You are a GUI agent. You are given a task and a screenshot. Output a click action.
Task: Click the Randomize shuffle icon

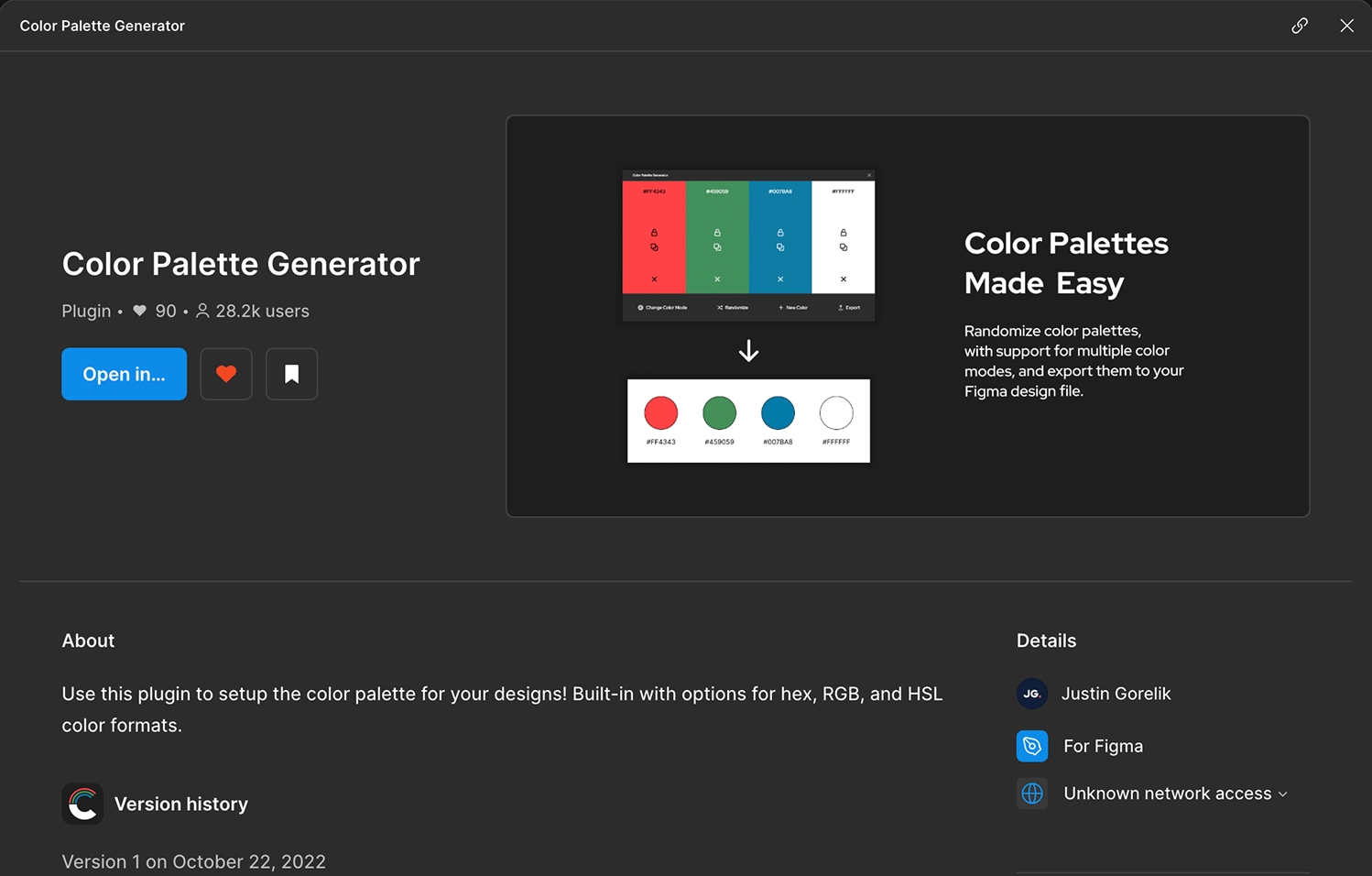[720, 307]
